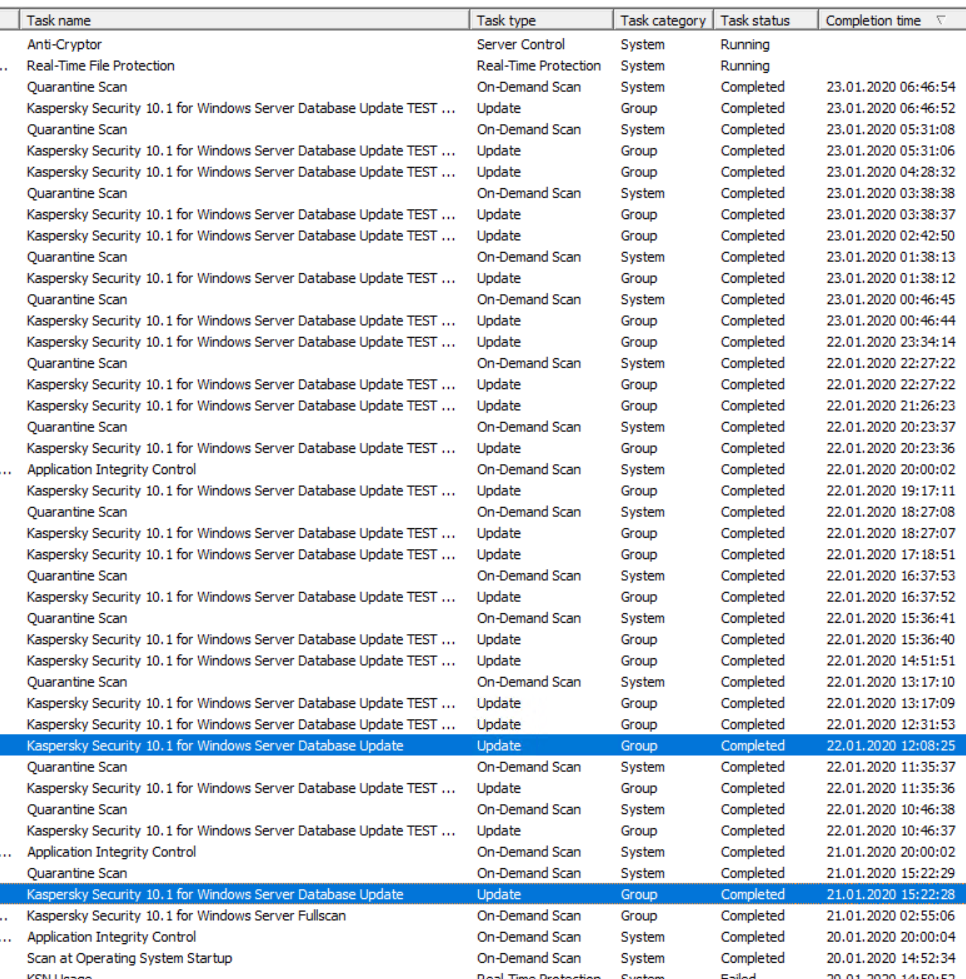Viewport: 966px width, 979px height.
Task: Click Running status in the Anti-Cryptor row
Action: pyautogui.click(x=745, y=44)
